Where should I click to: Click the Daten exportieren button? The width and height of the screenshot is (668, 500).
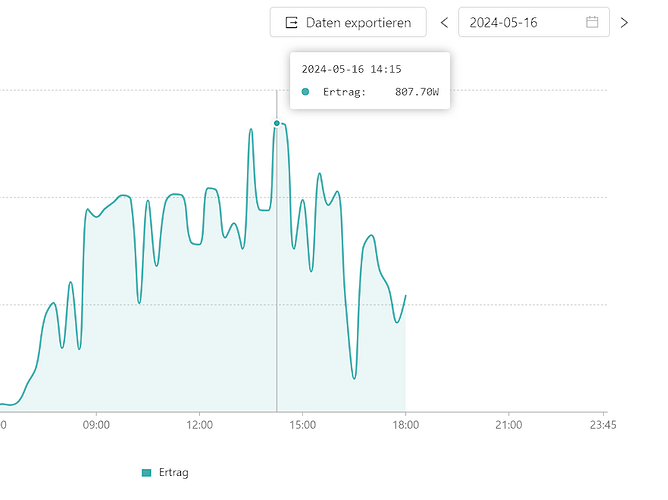click(x=348, y=22)
